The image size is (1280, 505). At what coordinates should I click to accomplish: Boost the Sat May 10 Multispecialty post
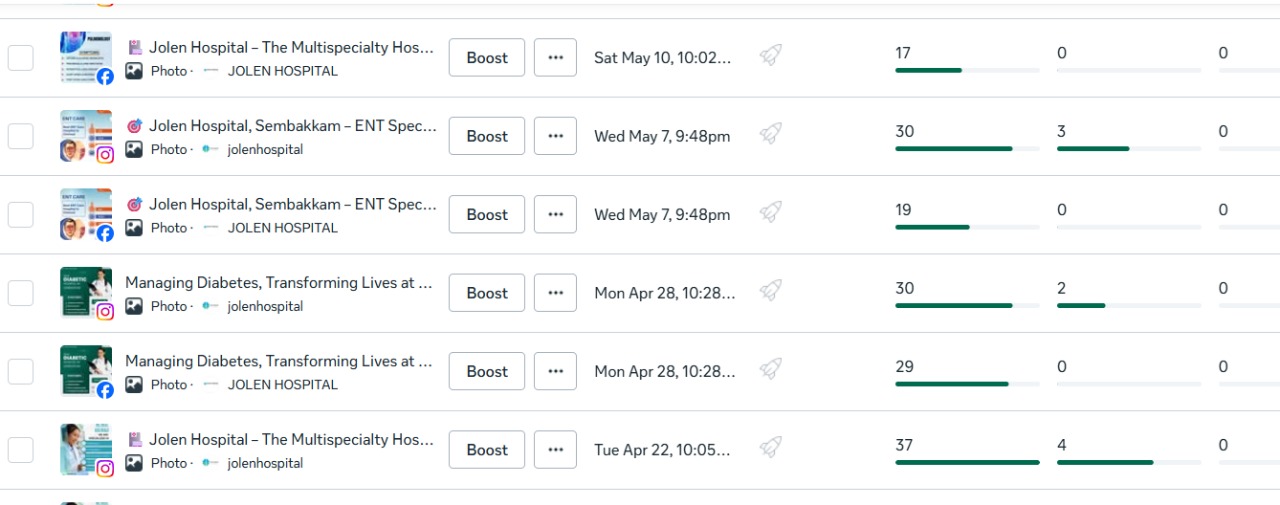487,58
